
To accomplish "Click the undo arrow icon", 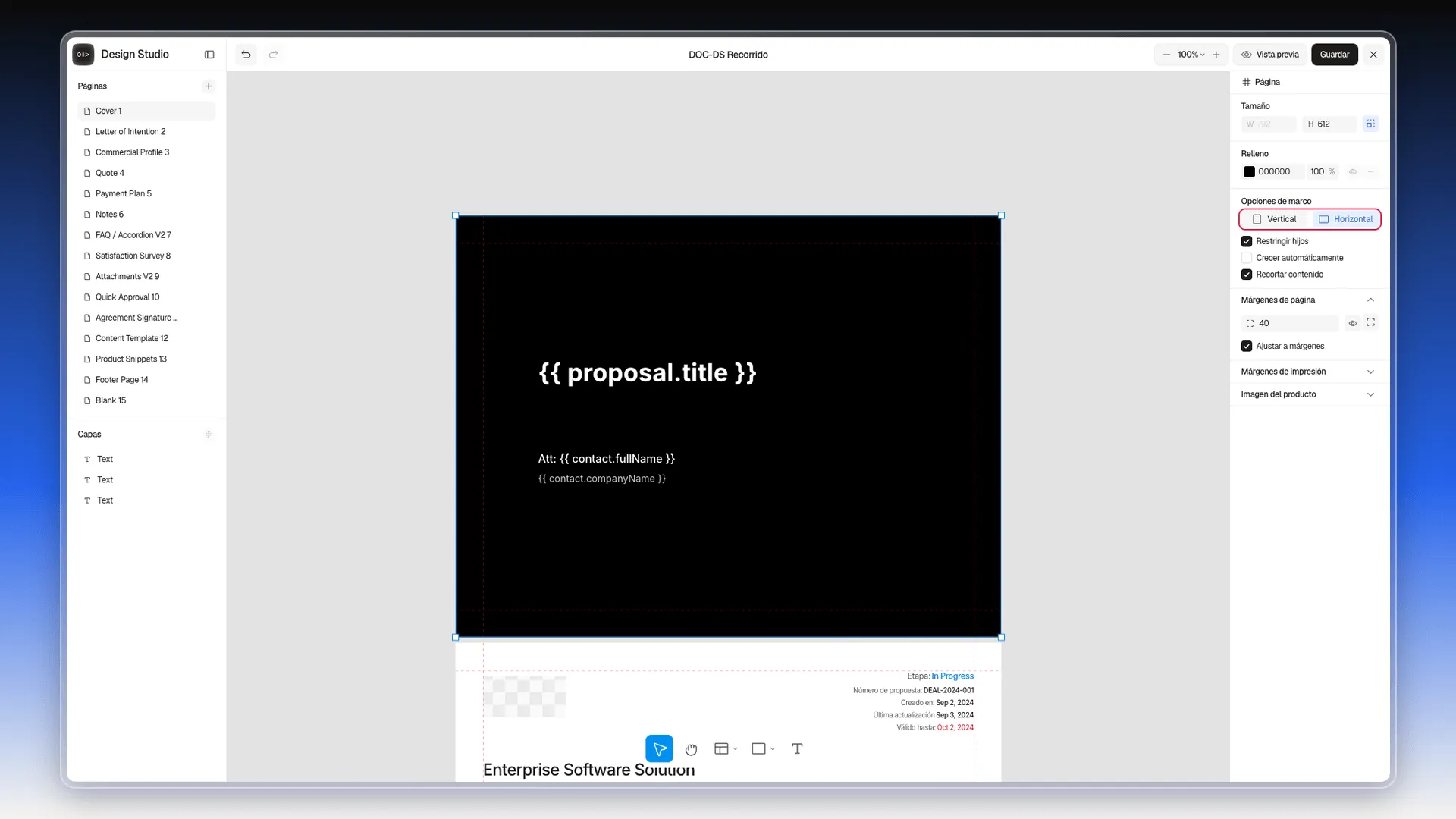I will [246, 55].
